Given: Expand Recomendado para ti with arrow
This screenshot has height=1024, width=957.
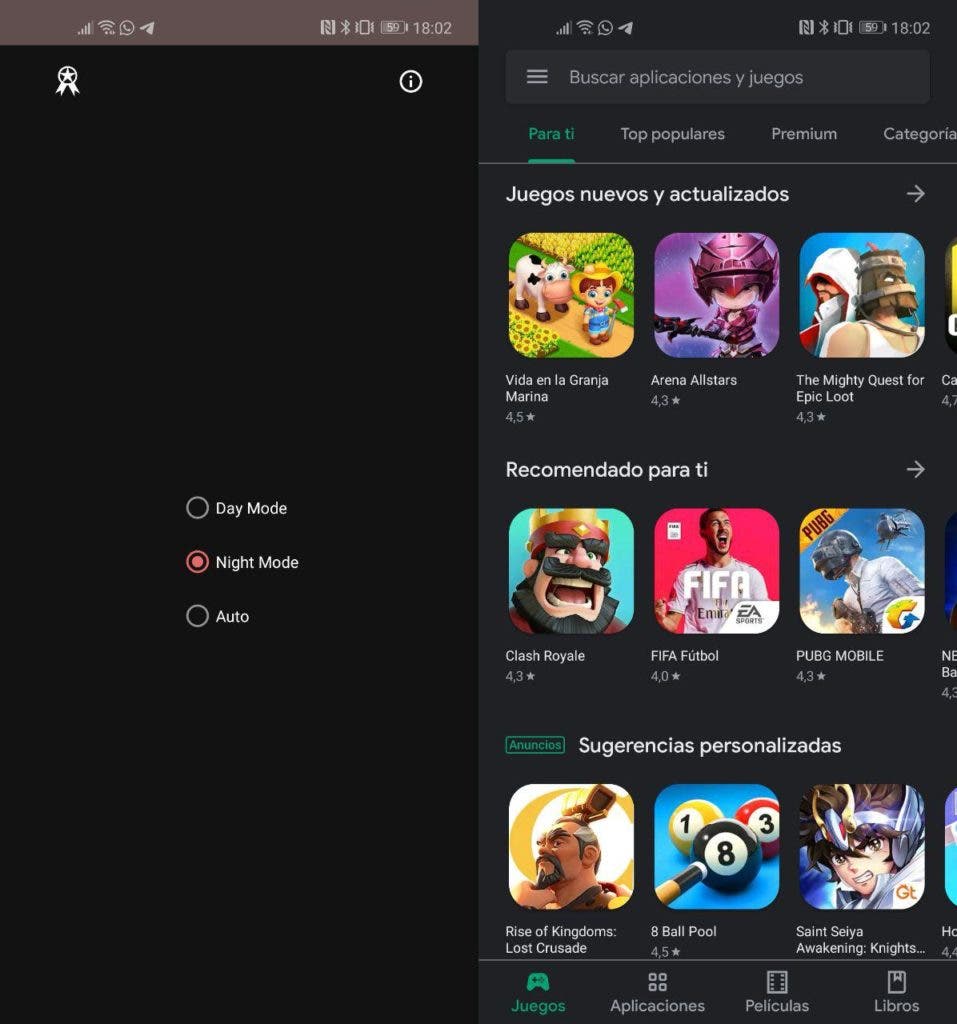Looking at the screenshot, I should pos(915,469).
